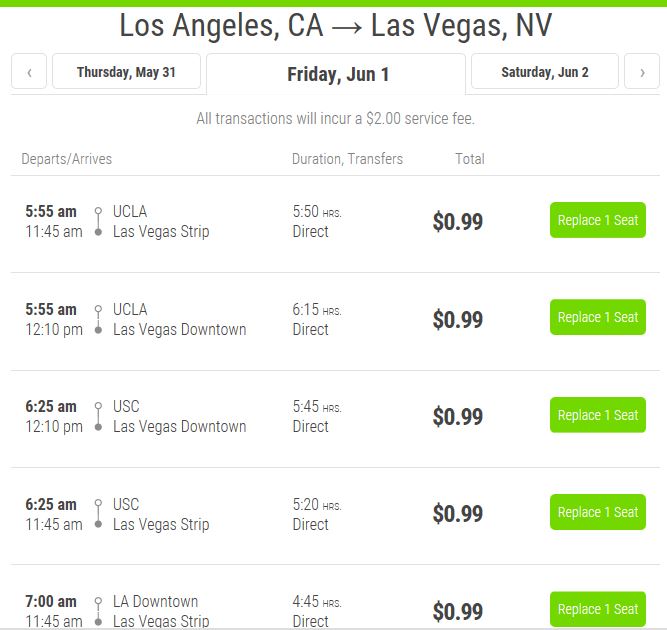Click the Los Angeles to Las Vegas heading

coord(335,25)
